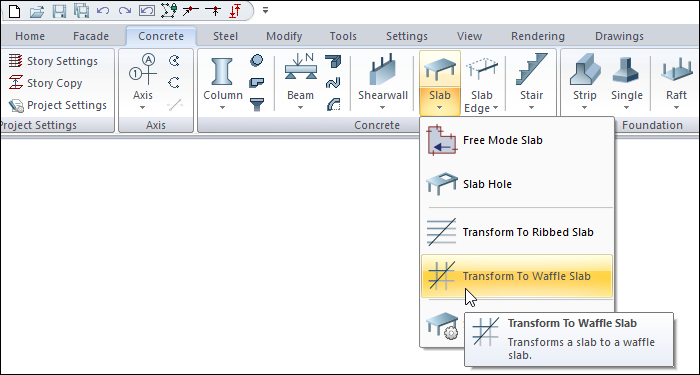This screenshot has width=700, height=375.
Task: Click the upward arrow to red node icon
Action: click(213, 10)
